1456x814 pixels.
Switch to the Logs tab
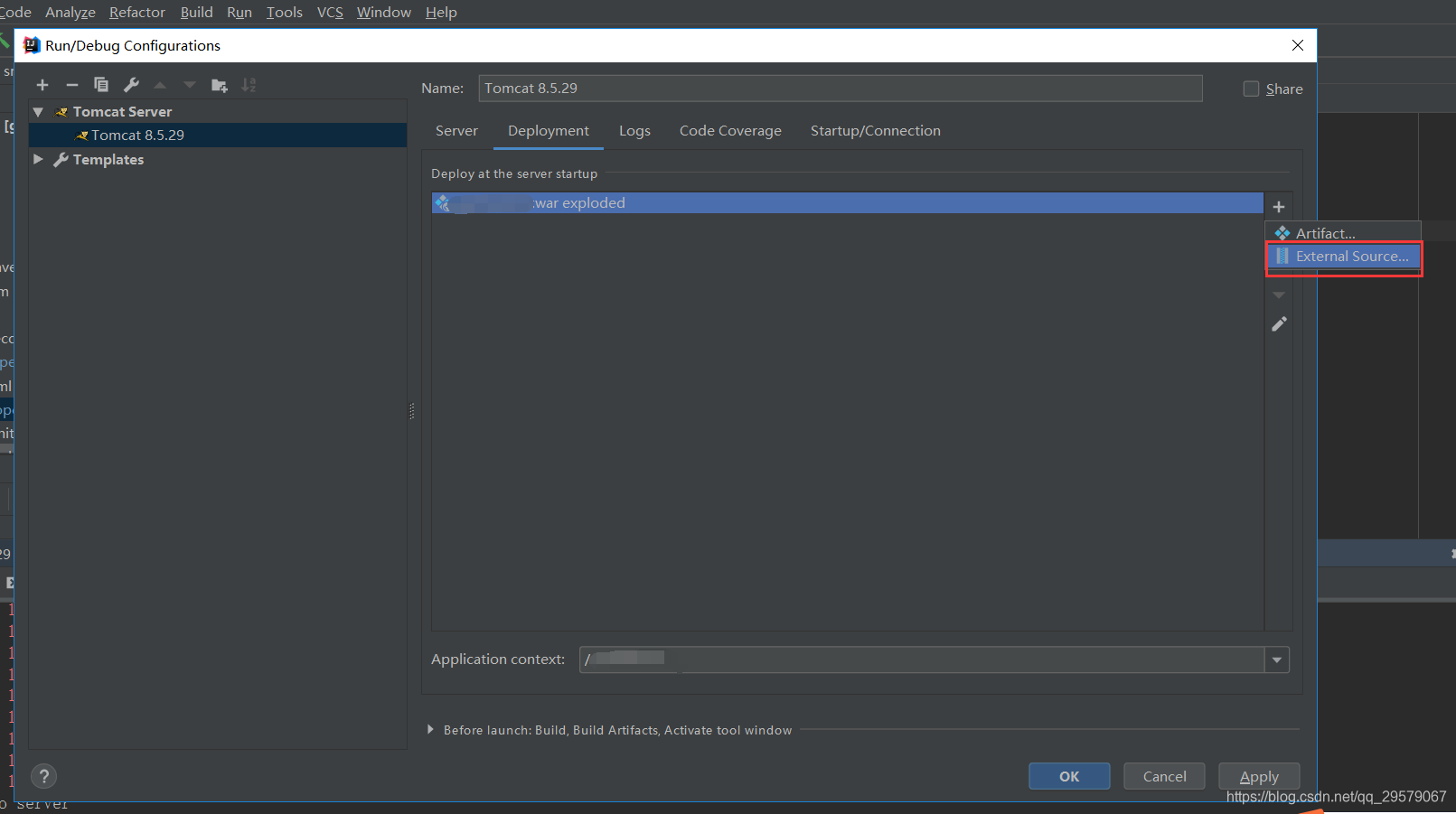[x=634, y=131]
